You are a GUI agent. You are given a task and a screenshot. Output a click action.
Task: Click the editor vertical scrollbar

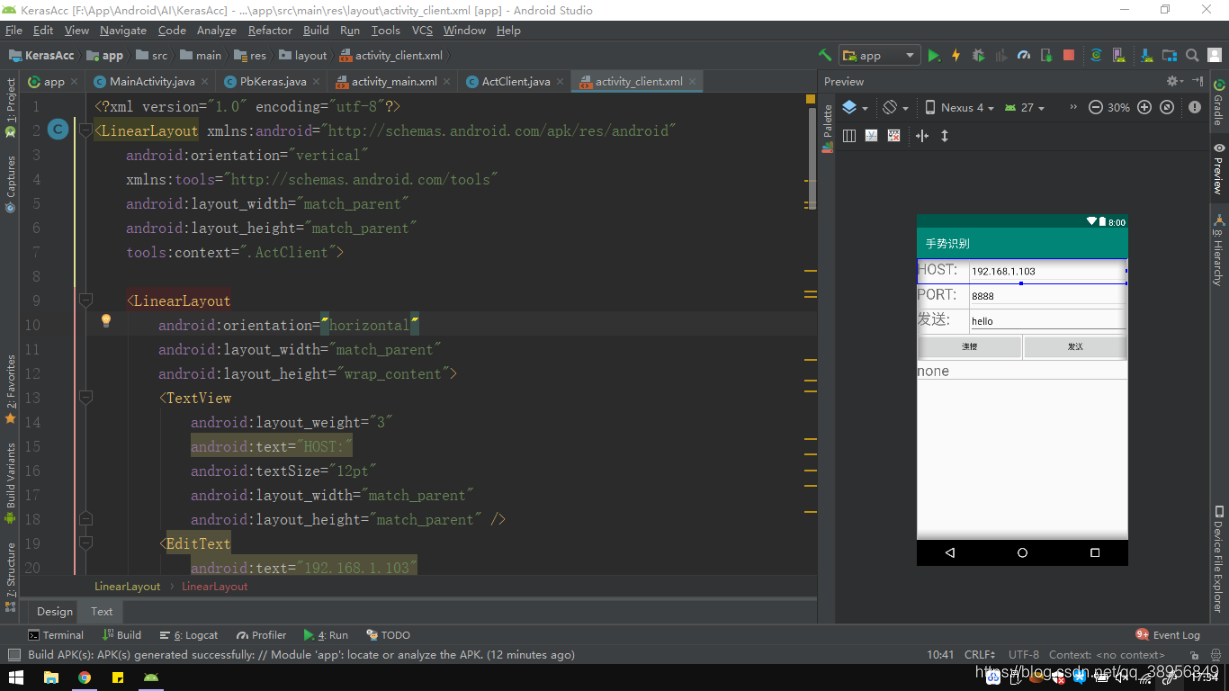point(811,160)
